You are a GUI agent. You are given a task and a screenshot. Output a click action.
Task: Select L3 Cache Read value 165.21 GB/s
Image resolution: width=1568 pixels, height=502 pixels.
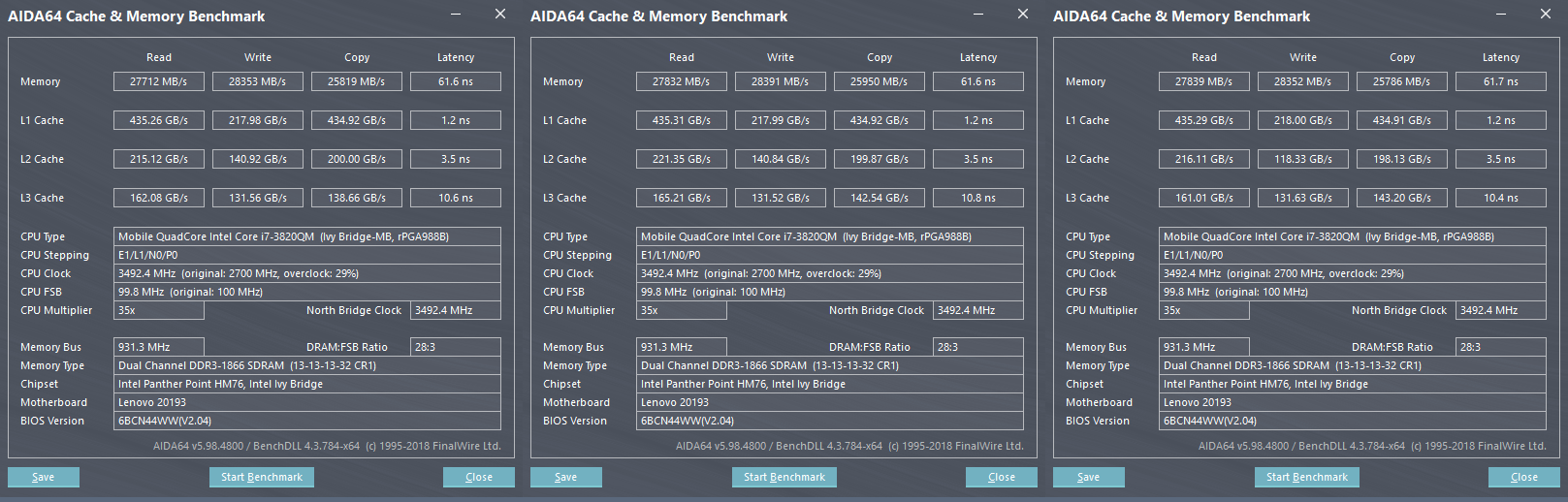point(682,198)
